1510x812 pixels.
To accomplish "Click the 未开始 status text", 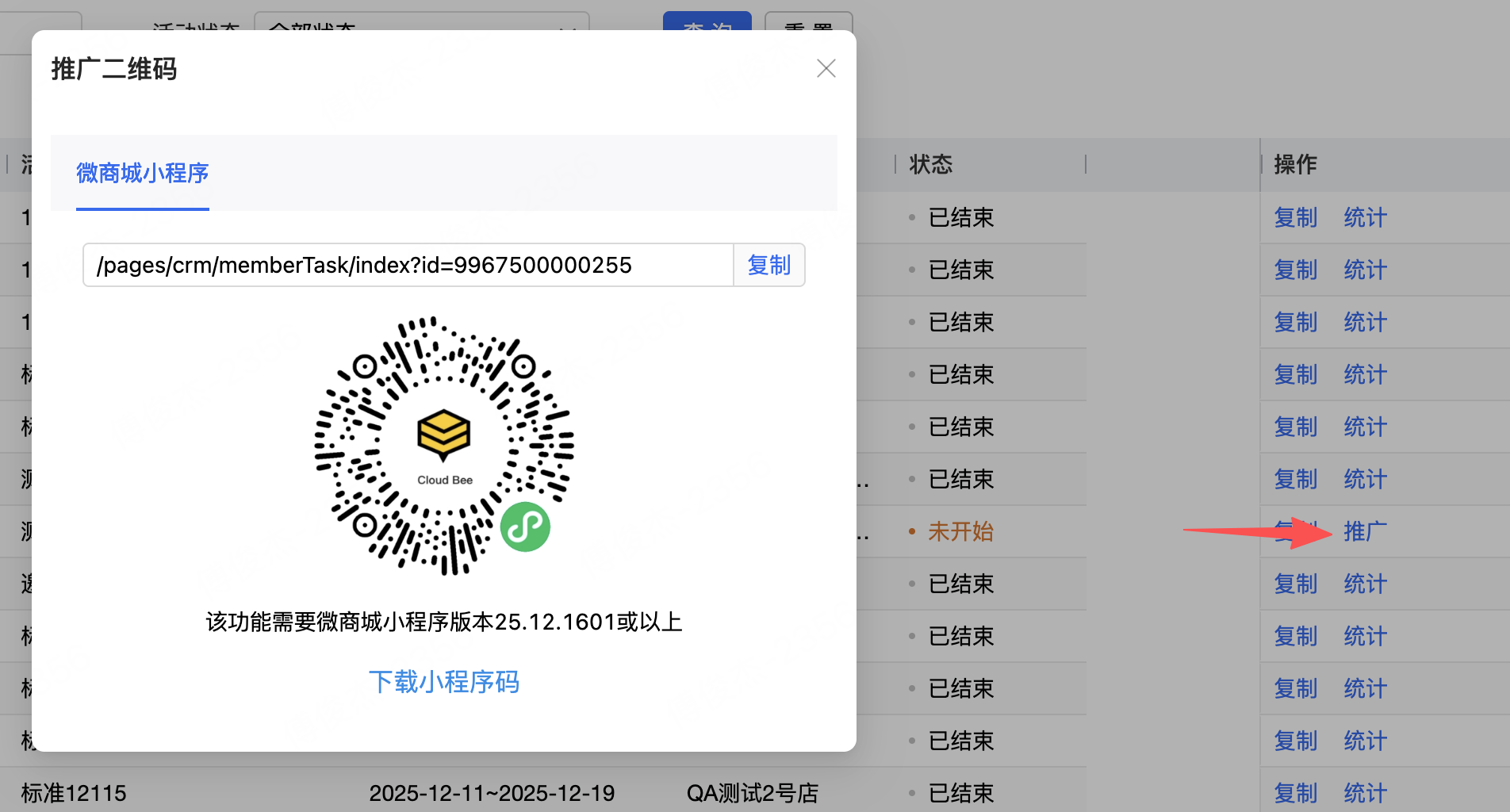I will (x=961, y=531).
